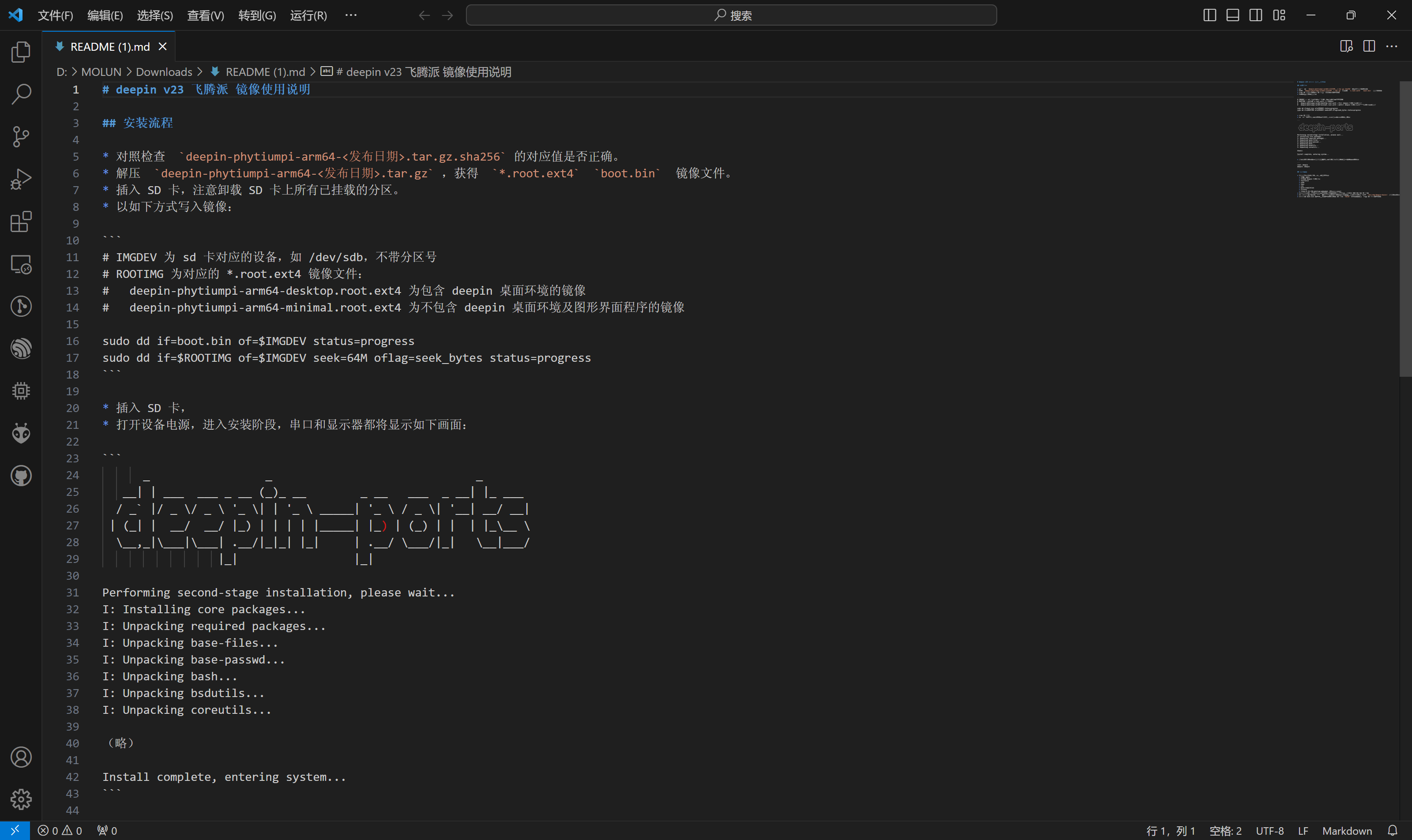Click 'I: Unpacking bash...' line
The height and width of the screenshot is (840, 1412).
170,676
